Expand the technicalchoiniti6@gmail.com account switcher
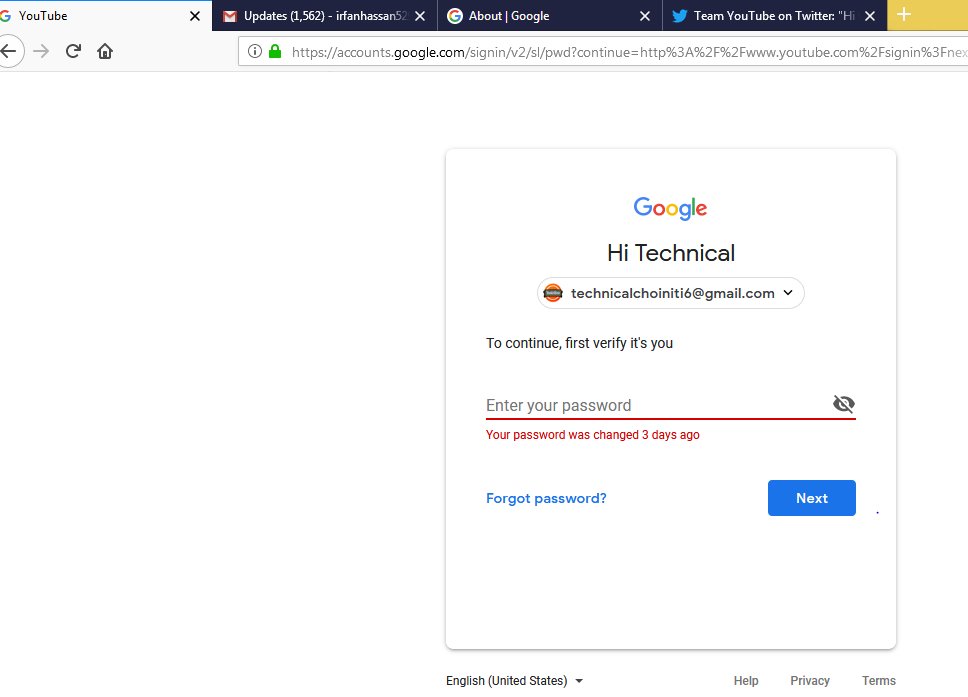 coord(670,293)
